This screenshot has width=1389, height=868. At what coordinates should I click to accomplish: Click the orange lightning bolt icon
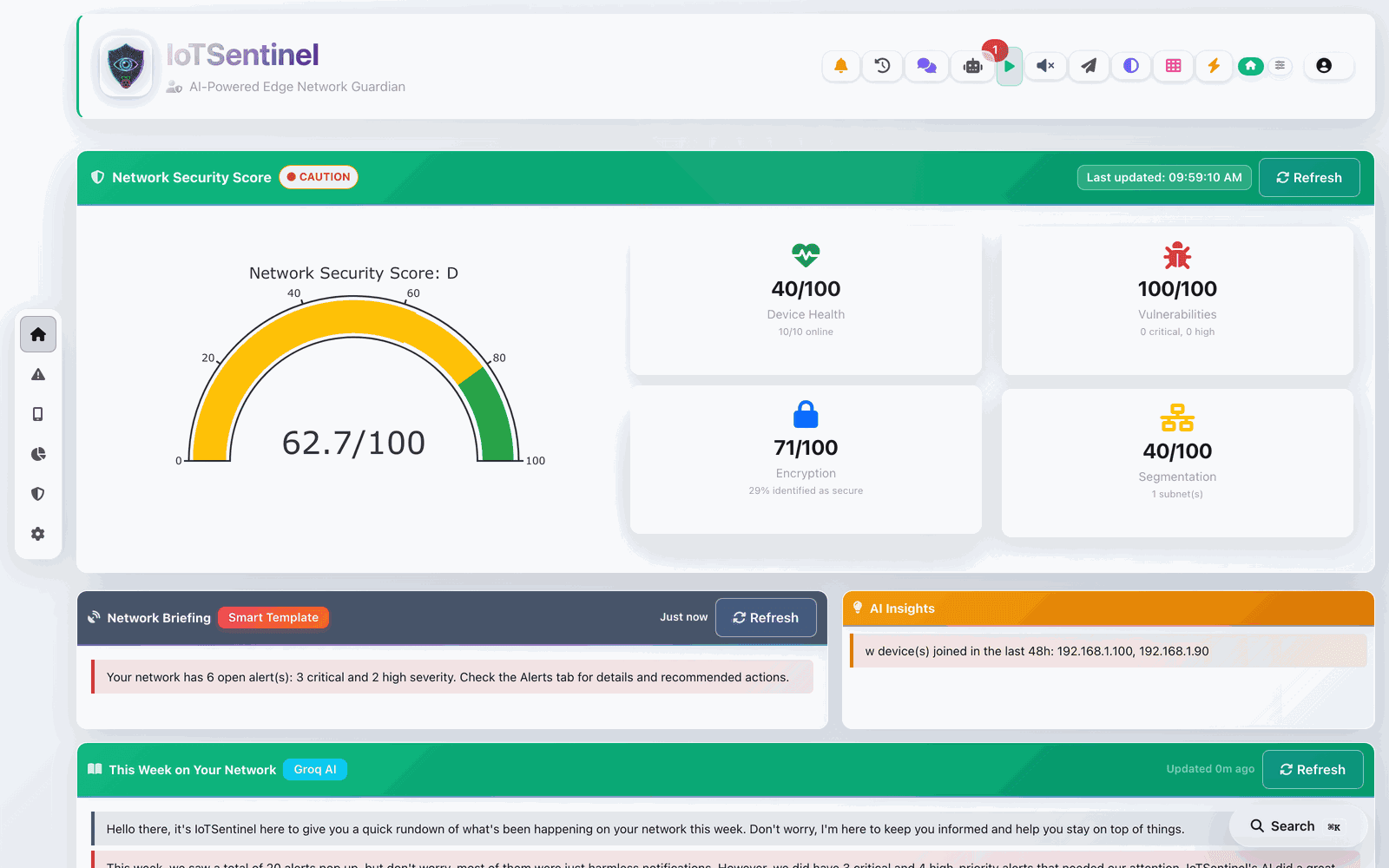1214,66
